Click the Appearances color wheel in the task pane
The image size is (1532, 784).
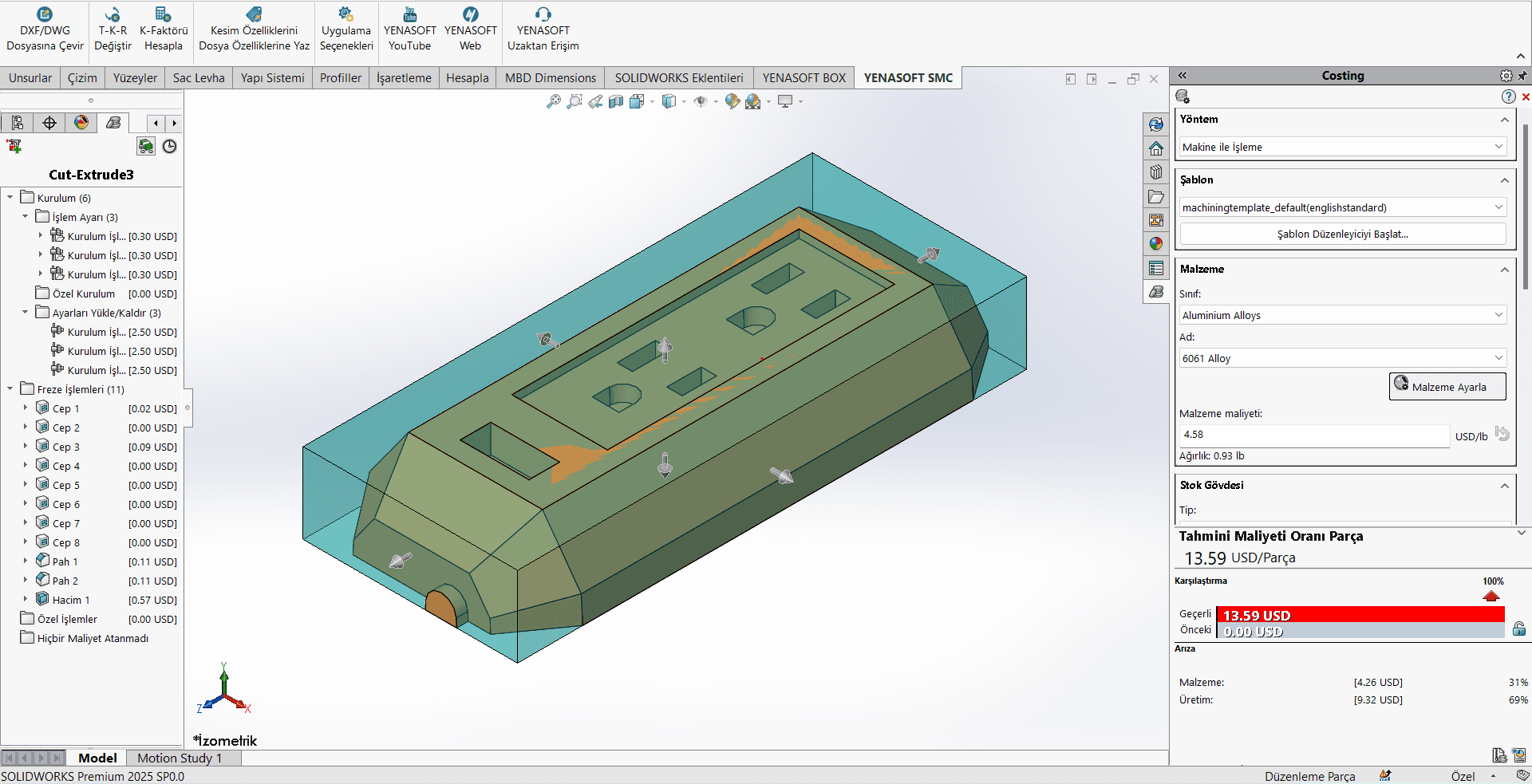(1156, 244)
